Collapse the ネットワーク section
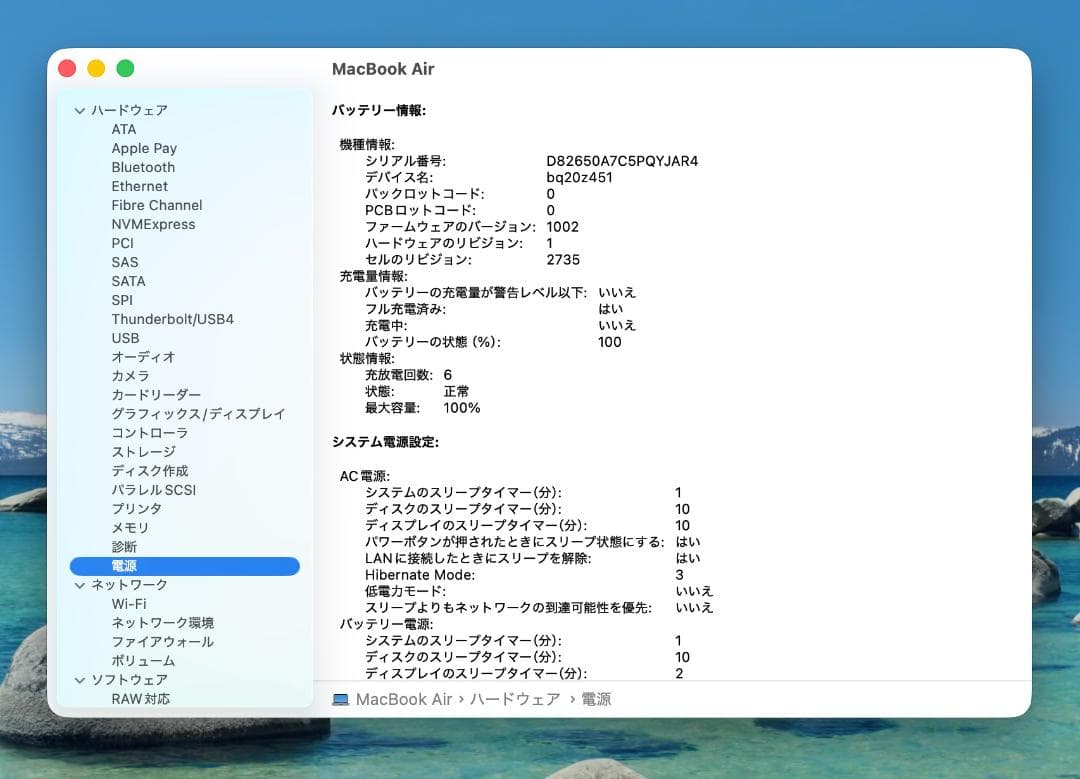 pos(80,585)
